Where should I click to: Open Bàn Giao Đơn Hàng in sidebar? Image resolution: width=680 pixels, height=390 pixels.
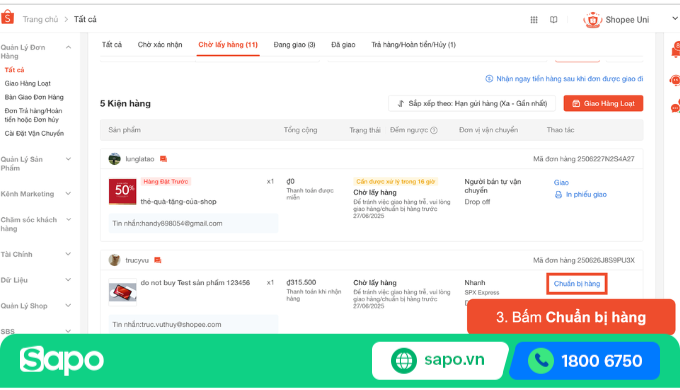pyautogui.click(x=34, y=97)
